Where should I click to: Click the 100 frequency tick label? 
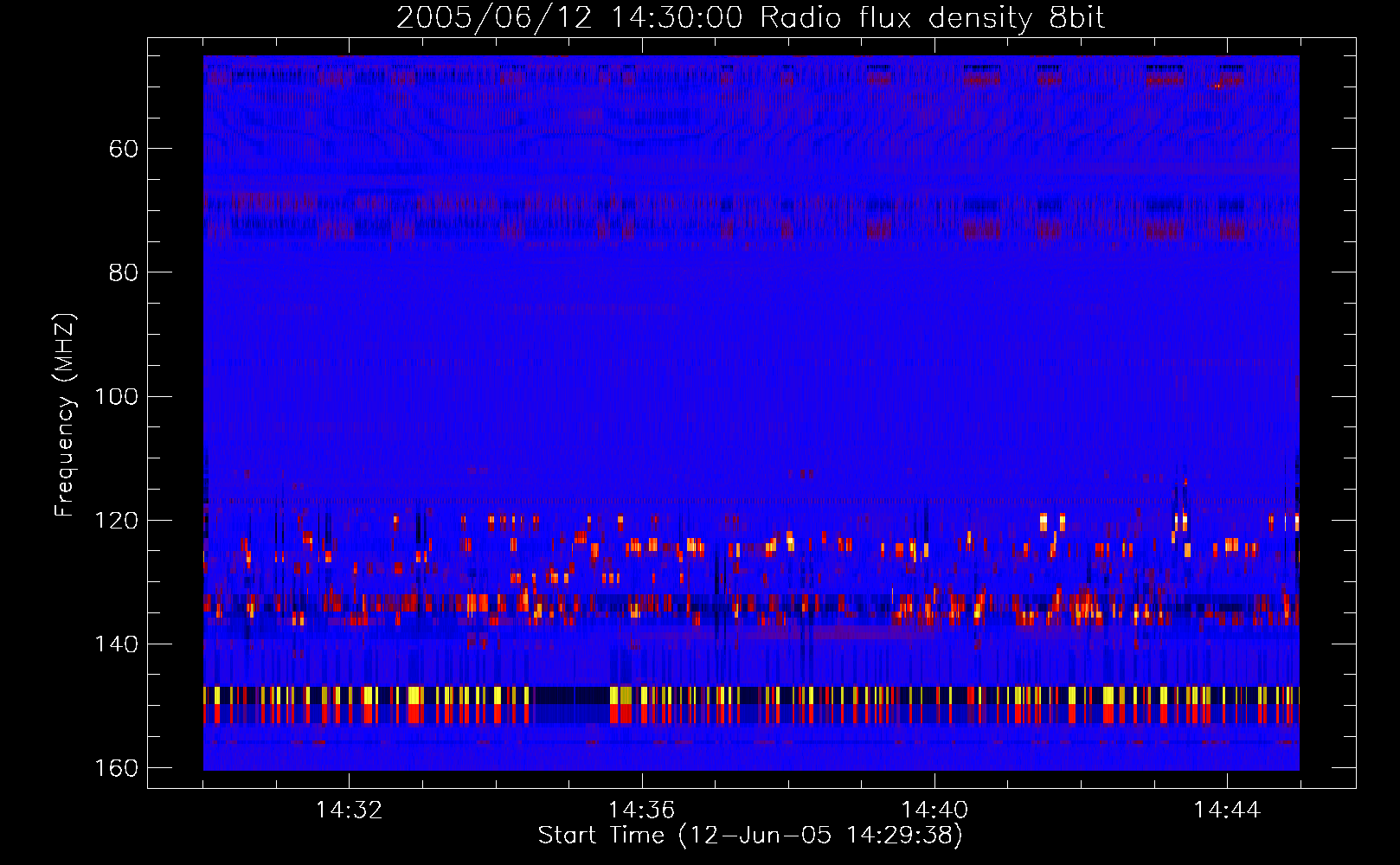116,396
